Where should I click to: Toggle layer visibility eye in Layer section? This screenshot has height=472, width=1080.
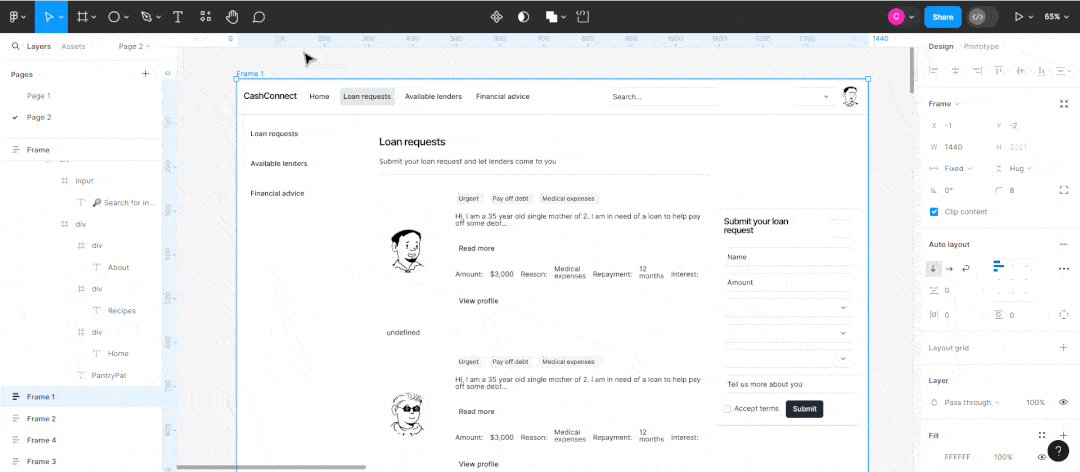[1063, 402]
